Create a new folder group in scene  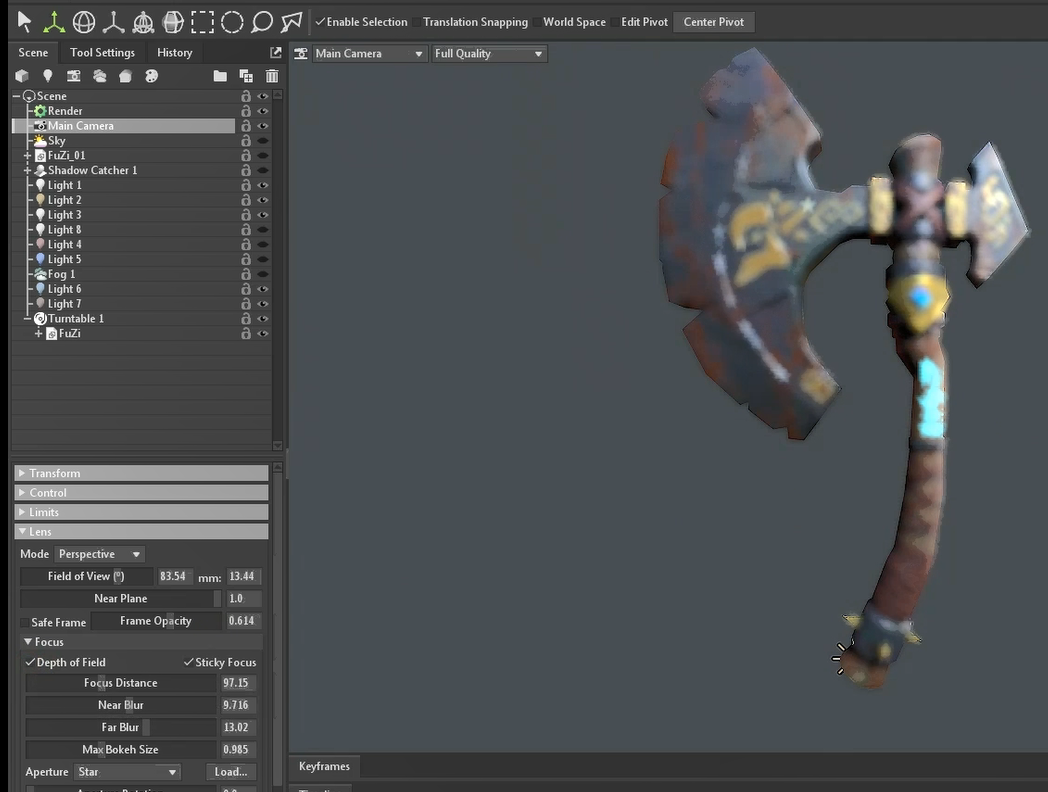[x=220, y=76]
